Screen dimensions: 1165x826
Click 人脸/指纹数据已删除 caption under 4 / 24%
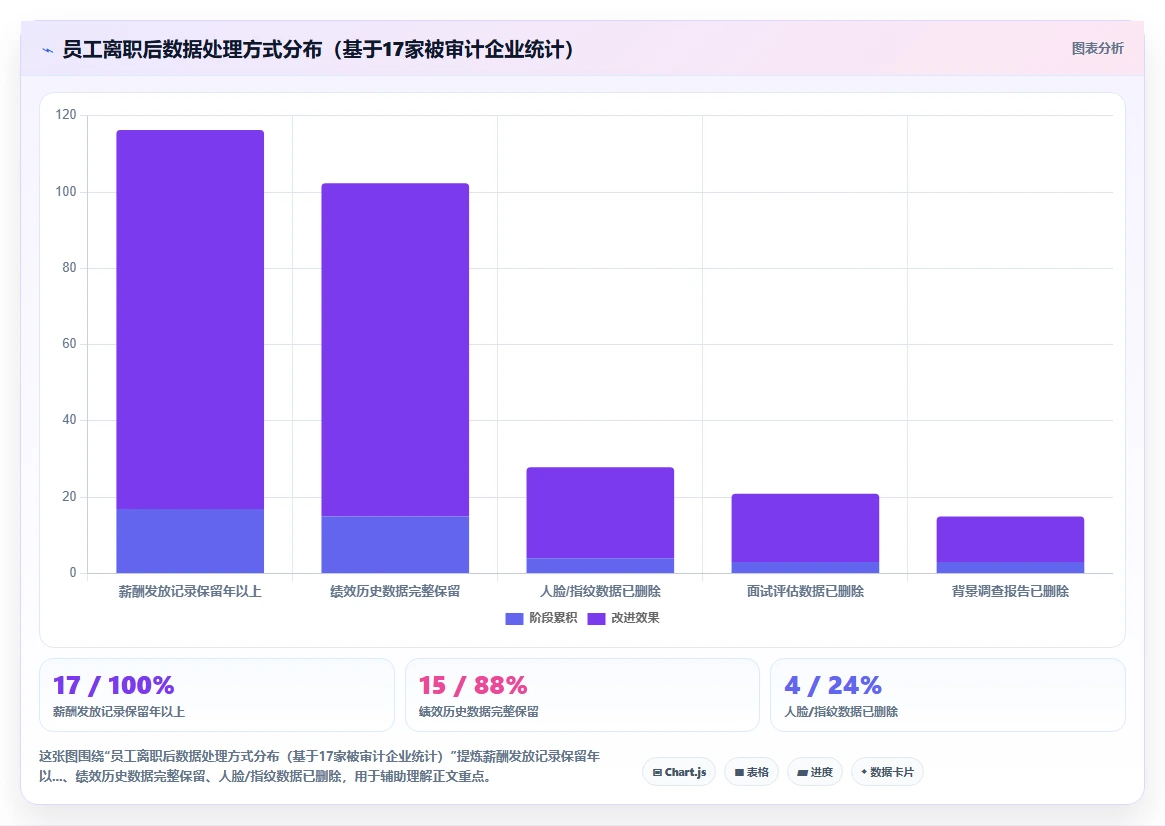841,712
